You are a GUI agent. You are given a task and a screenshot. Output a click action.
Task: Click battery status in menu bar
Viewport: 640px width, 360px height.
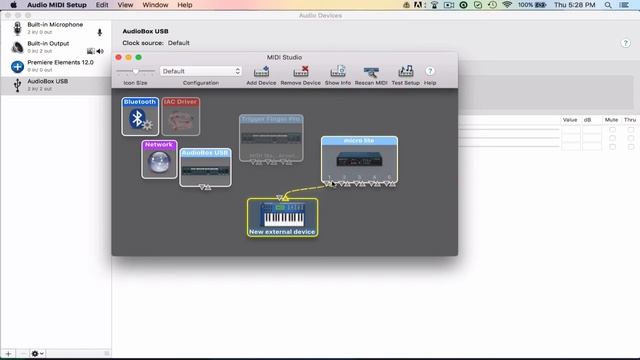coord(532,5)
